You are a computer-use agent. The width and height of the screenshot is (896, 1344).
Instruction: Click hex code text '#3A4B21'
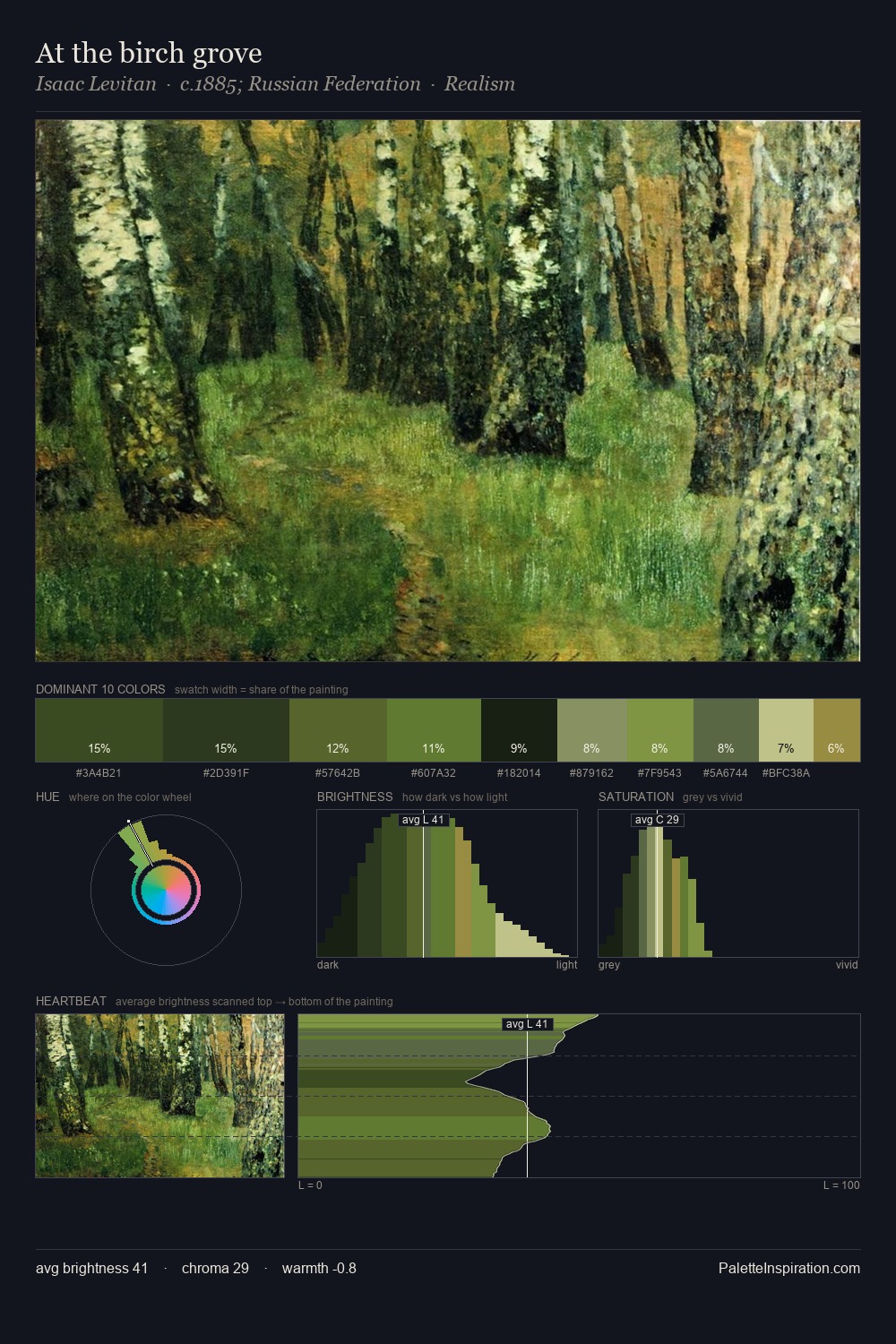point(99,772)
